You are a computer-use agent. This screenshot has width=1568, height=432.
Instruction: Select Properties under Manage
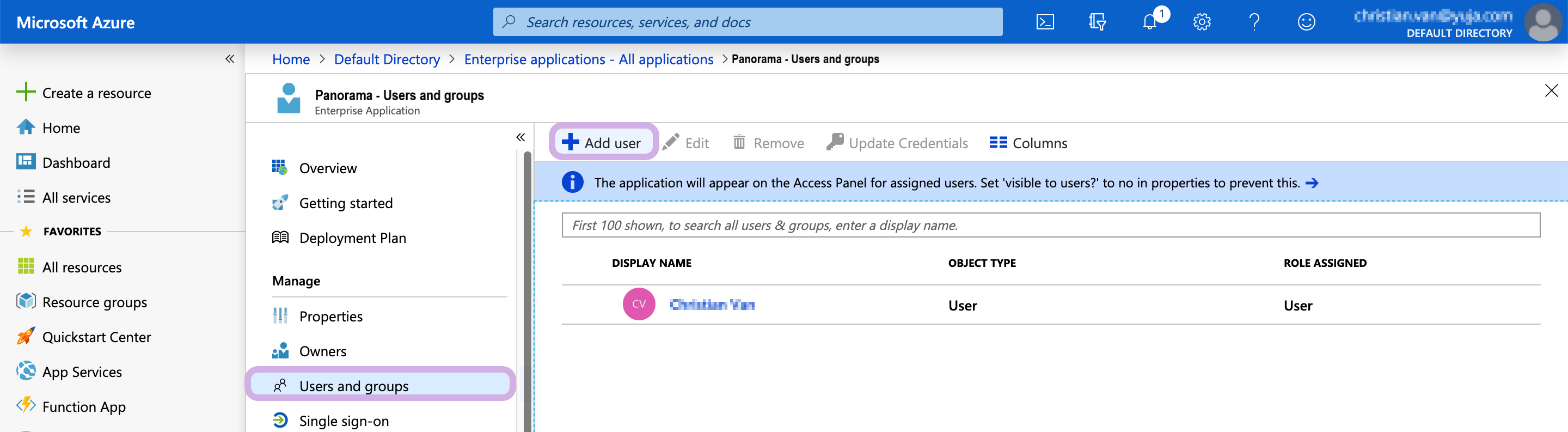tap(330, 316)
